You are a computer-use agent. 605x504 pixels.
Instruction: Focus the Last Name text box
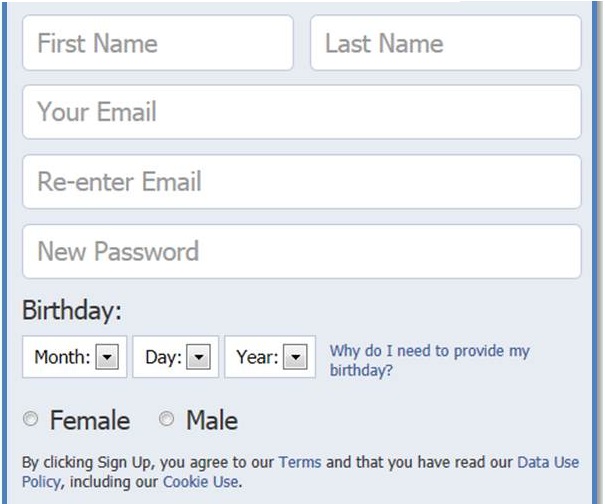(445, 43)
